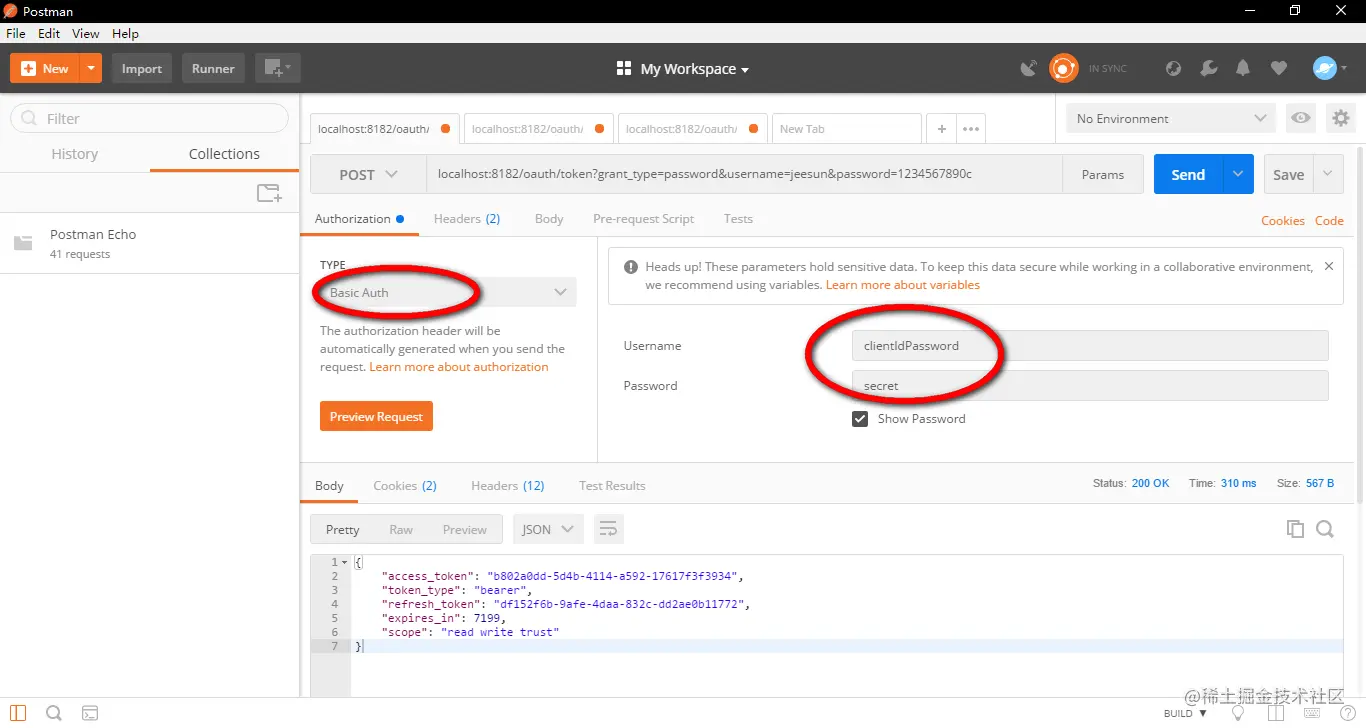Image resolution: width=1366 pixels, height=728 pixels.
Task: Copy the response with the copy icon
Action: tap(1295, 529)
